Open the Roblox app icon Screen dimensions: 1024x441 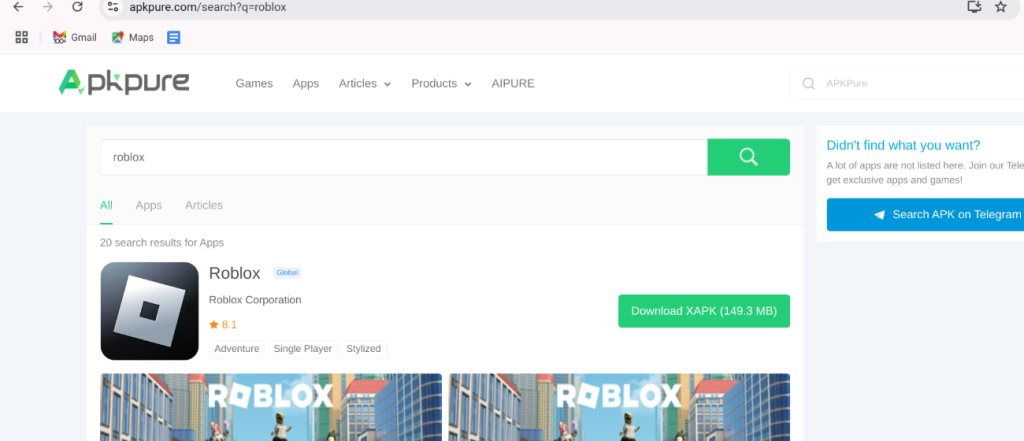click(x=149, y=311)
